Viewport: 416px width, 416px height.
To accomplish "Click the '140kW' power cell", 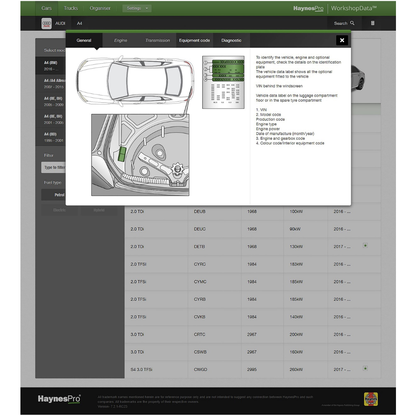I will (296, 317).
